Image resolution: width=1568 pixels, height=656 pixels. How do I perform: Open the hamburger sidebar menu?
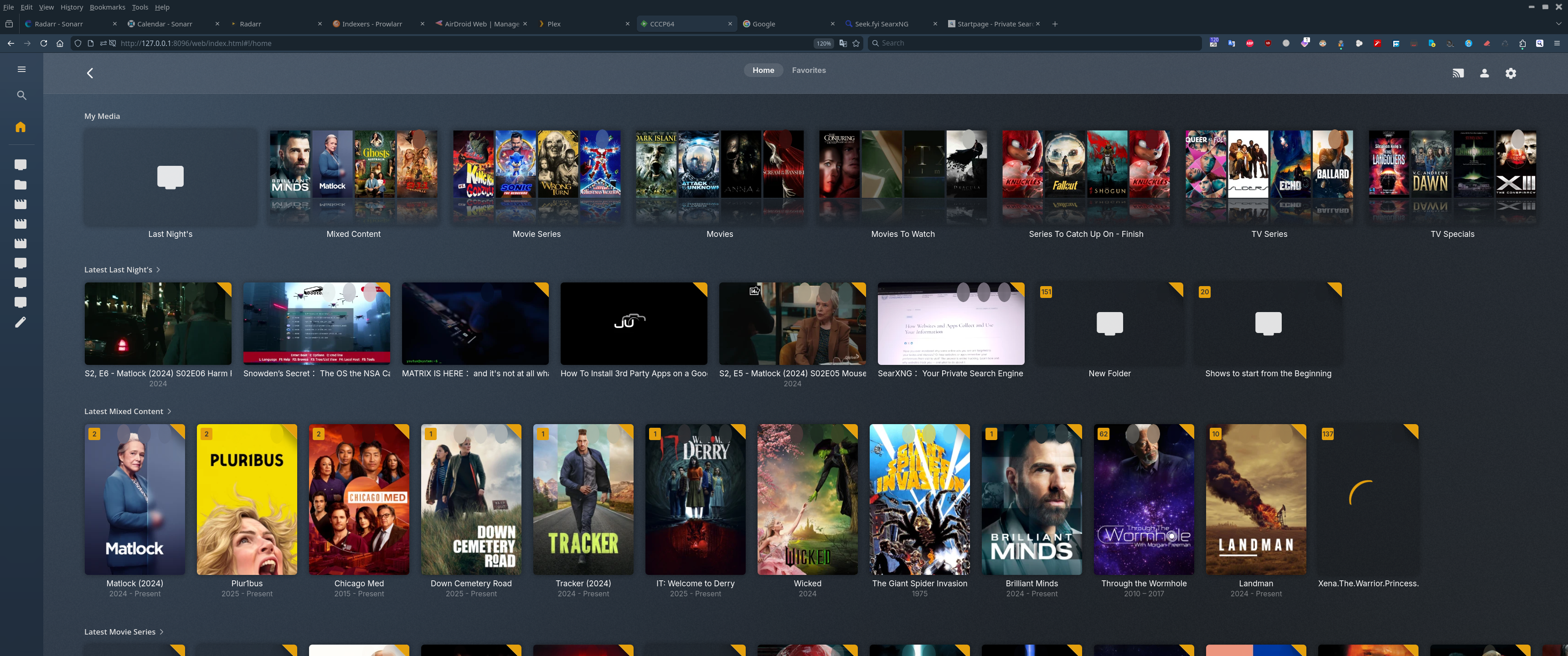[21, 69]
